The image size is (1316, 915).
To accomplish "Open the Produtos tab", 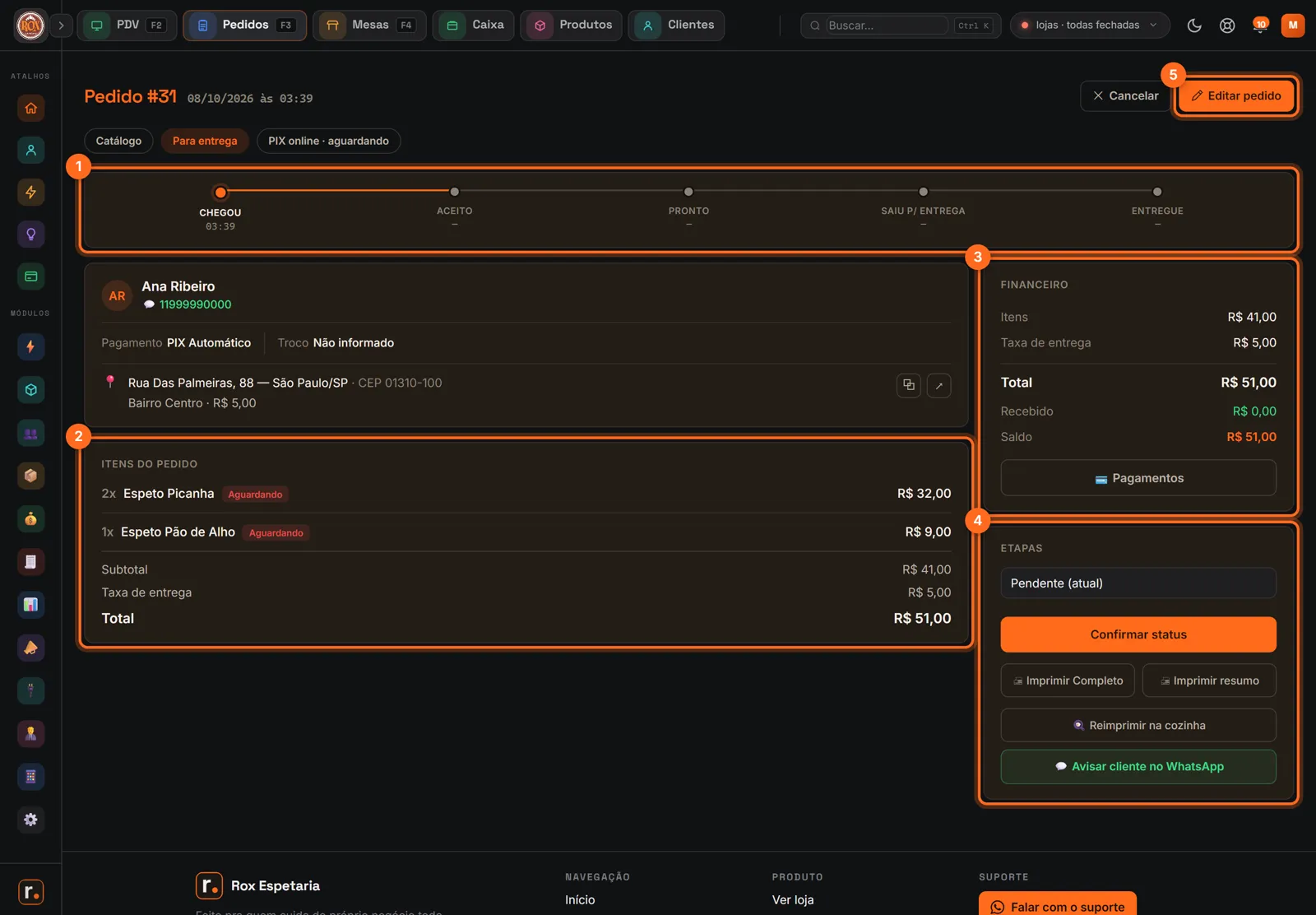I will coord(572,26).
